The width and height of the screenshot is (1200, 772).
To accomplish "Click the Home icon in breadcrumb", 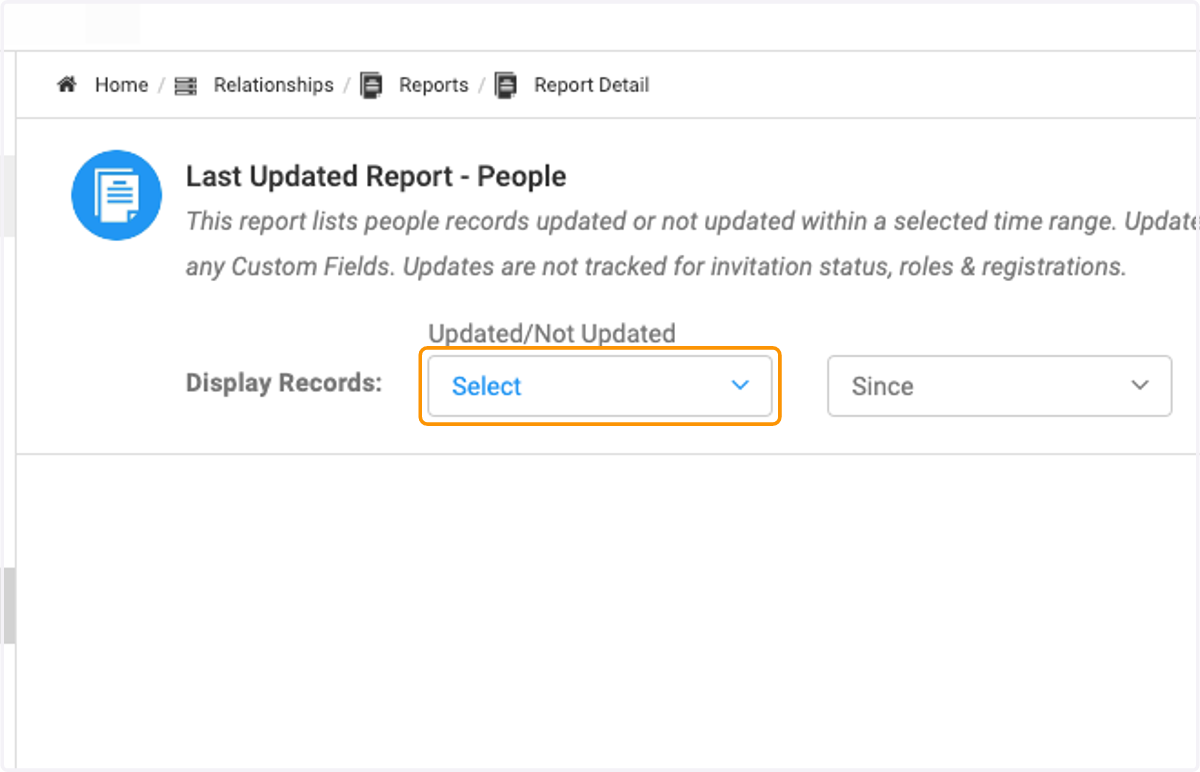I will (x=67, y=85).
